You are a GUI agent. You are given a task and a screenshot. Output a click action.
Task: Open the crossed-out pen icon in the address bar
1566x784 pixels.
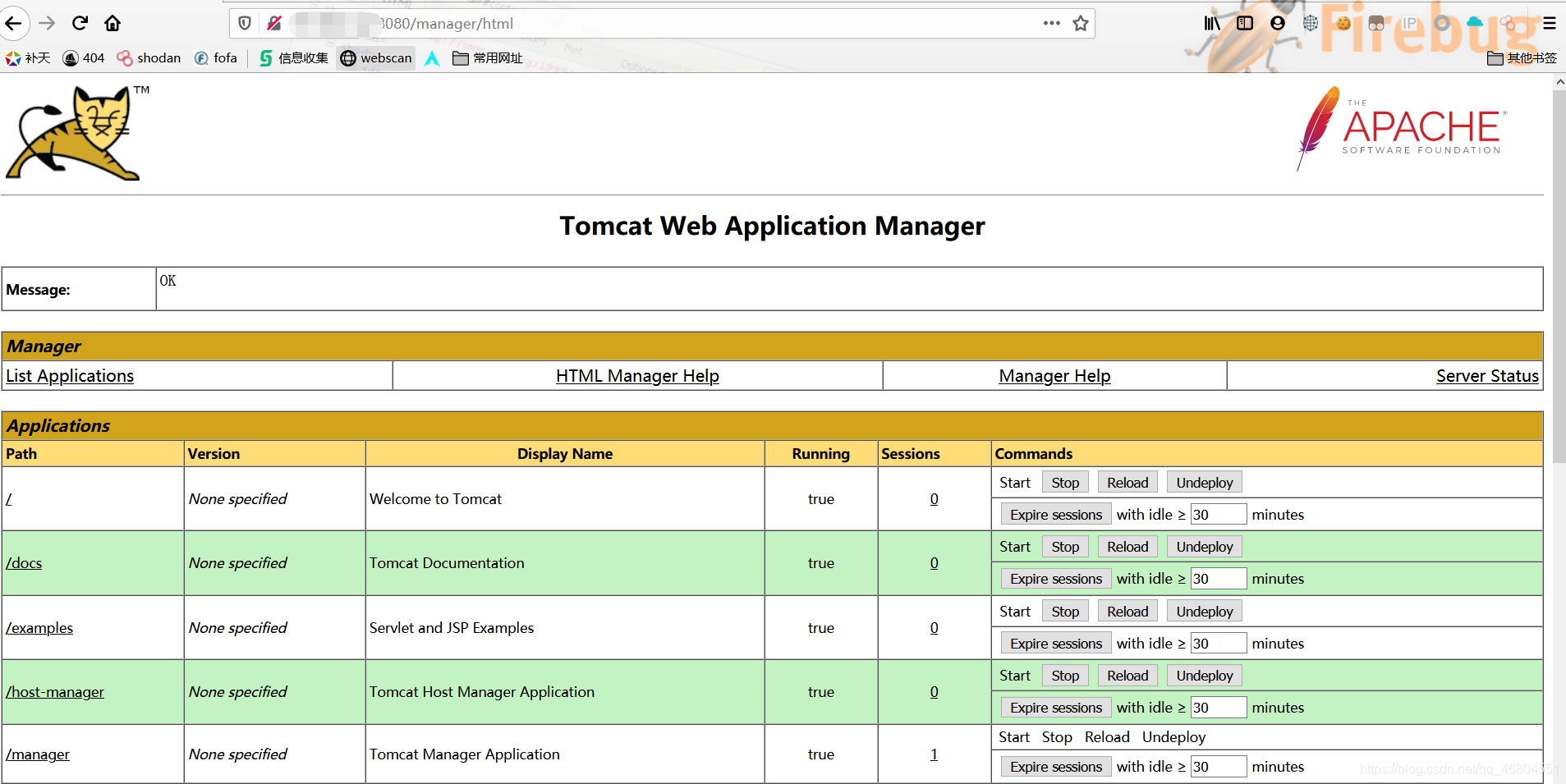point(274,23)
